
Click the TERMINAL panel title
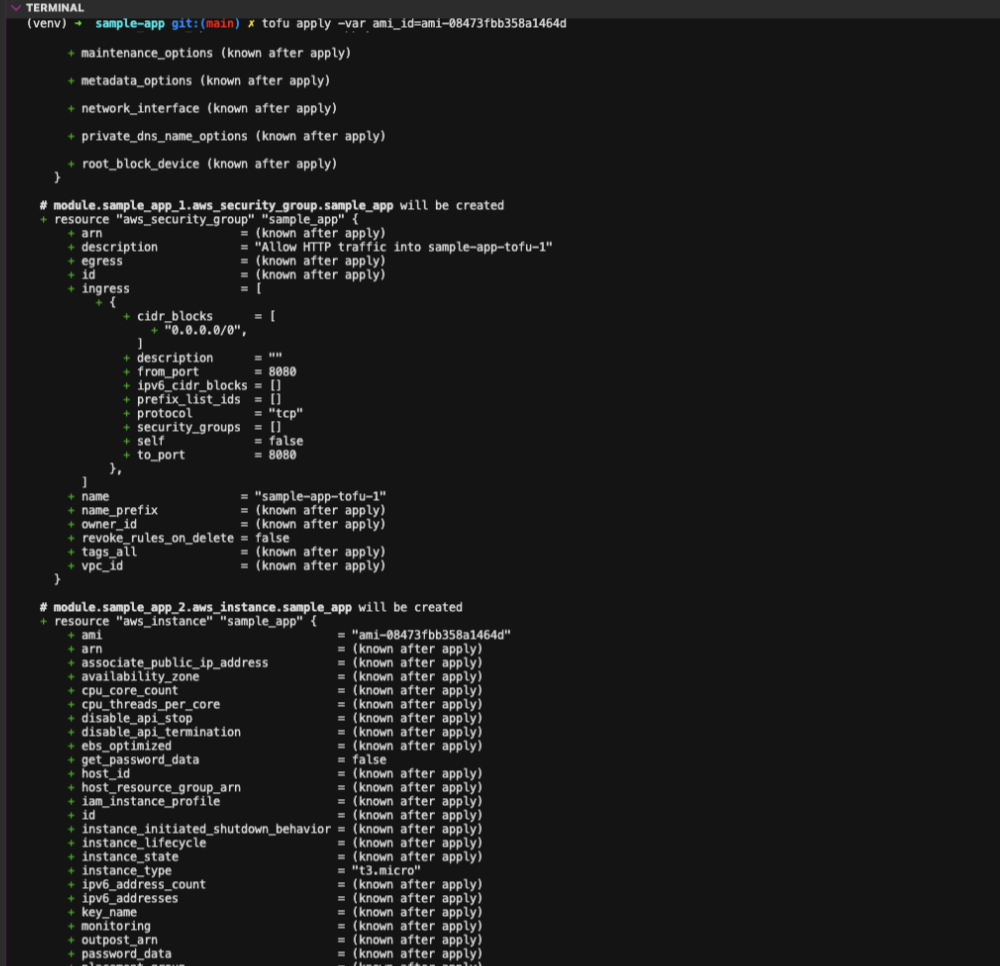click(55, 7)
